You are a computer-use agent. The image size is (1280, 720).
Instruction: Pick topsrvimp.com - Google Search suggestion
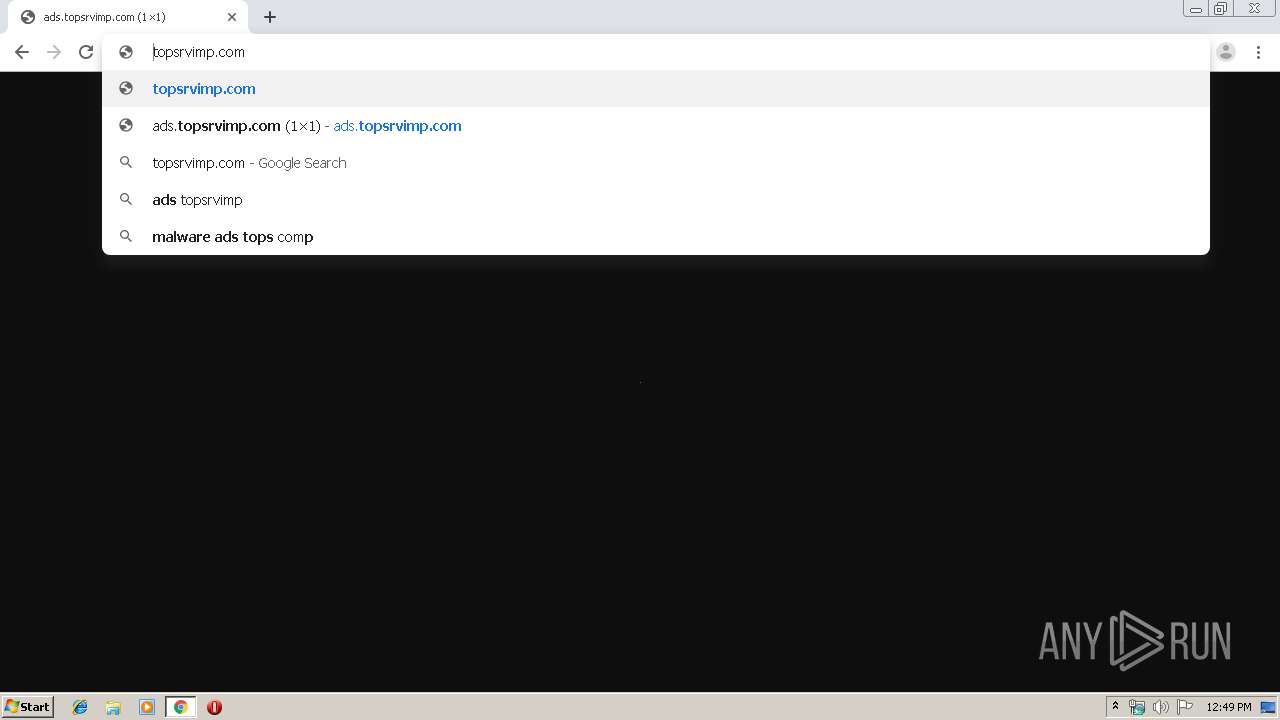click(656, 162)
